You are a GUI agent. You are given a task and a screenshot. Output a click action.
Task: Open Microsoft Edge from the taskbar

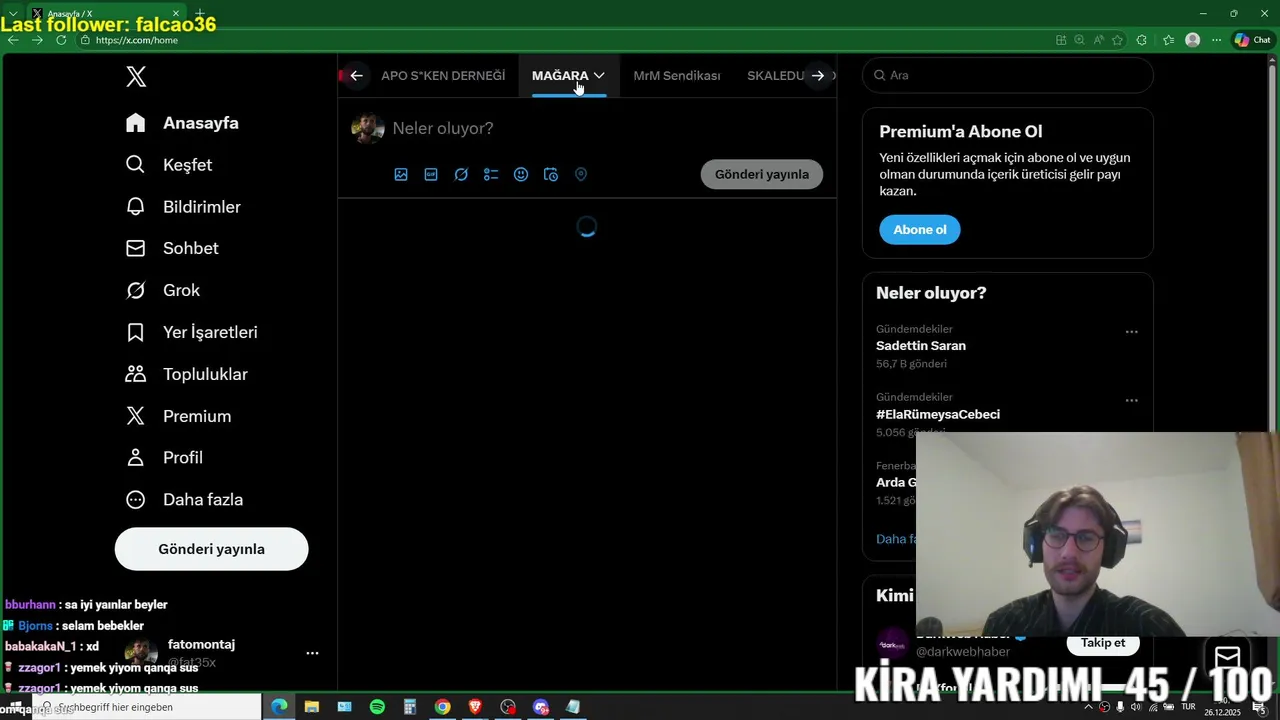(279, 707)
